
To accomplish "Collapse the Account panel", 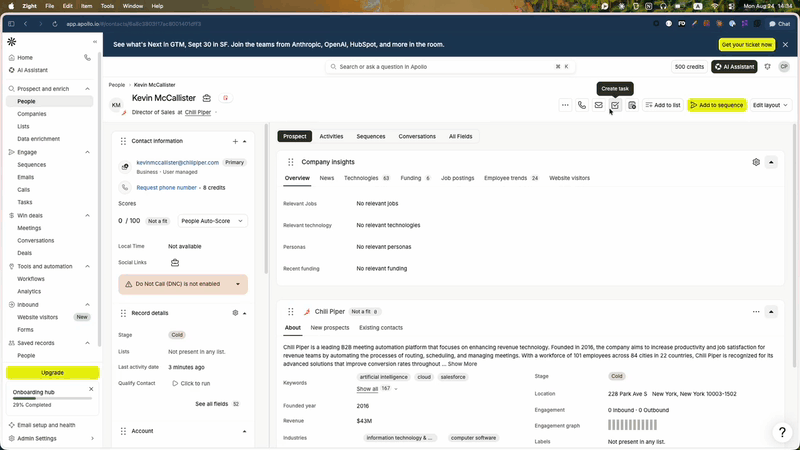I will [x=244, y=432].
